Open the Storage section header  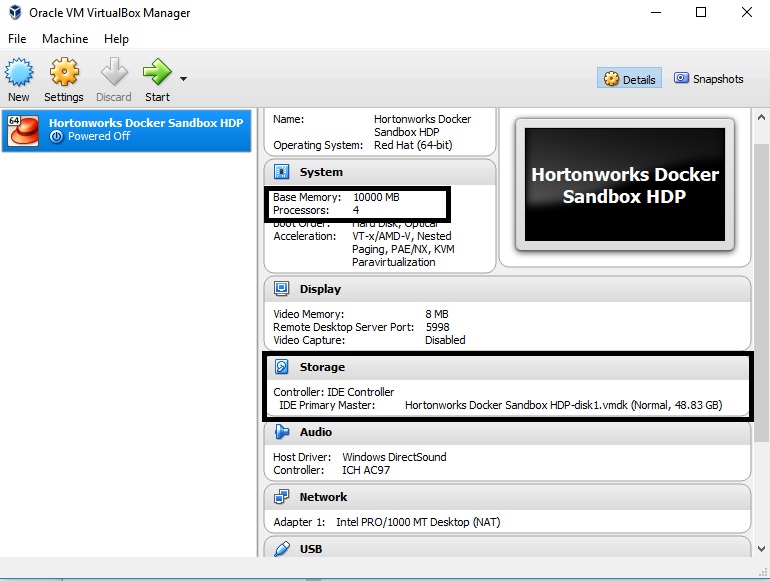[x=507, y=367]
